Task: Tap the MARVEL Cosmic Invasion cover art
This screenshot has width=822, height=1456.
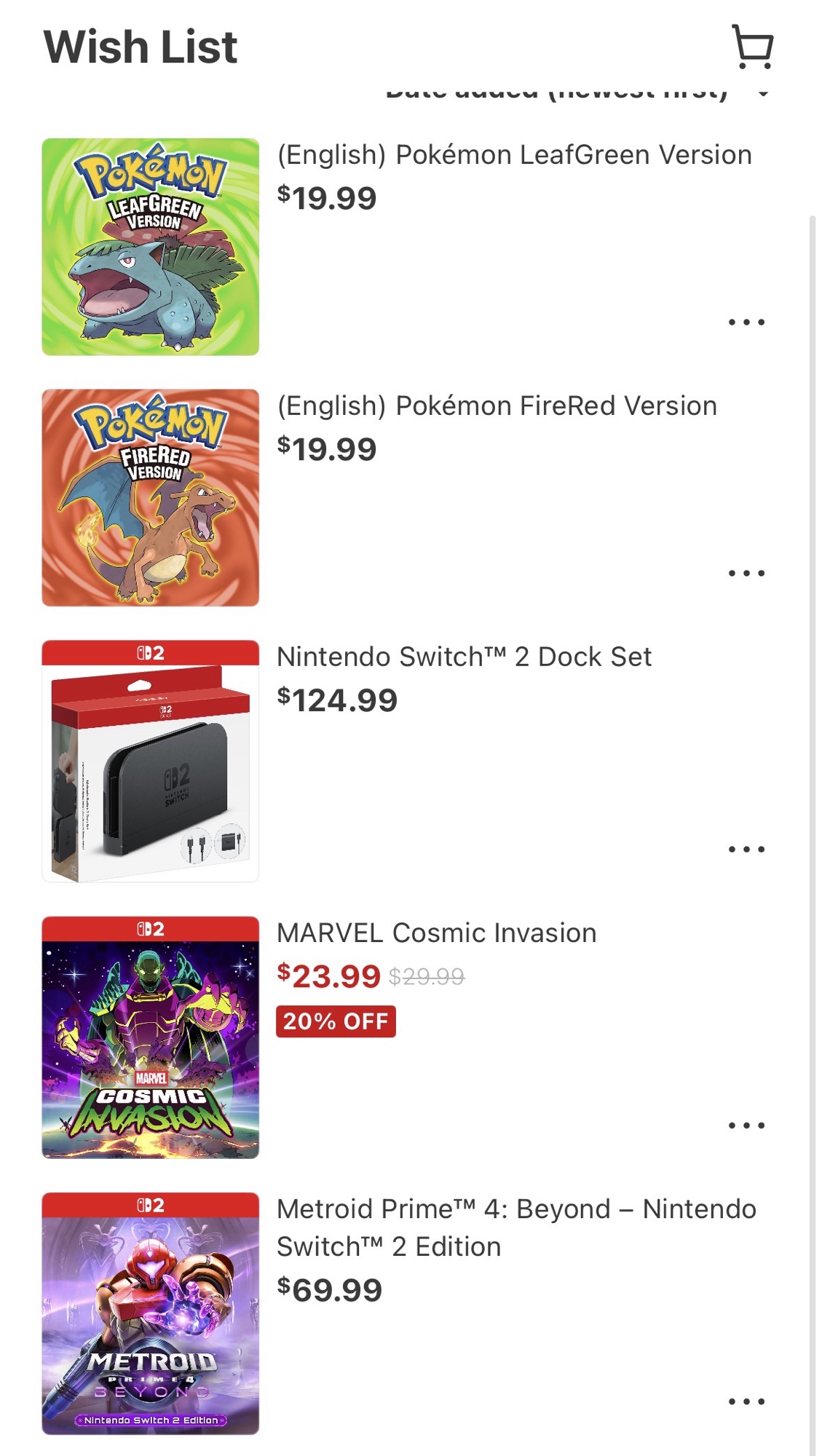Action: pyautogui.click(x=151, y=1037)
